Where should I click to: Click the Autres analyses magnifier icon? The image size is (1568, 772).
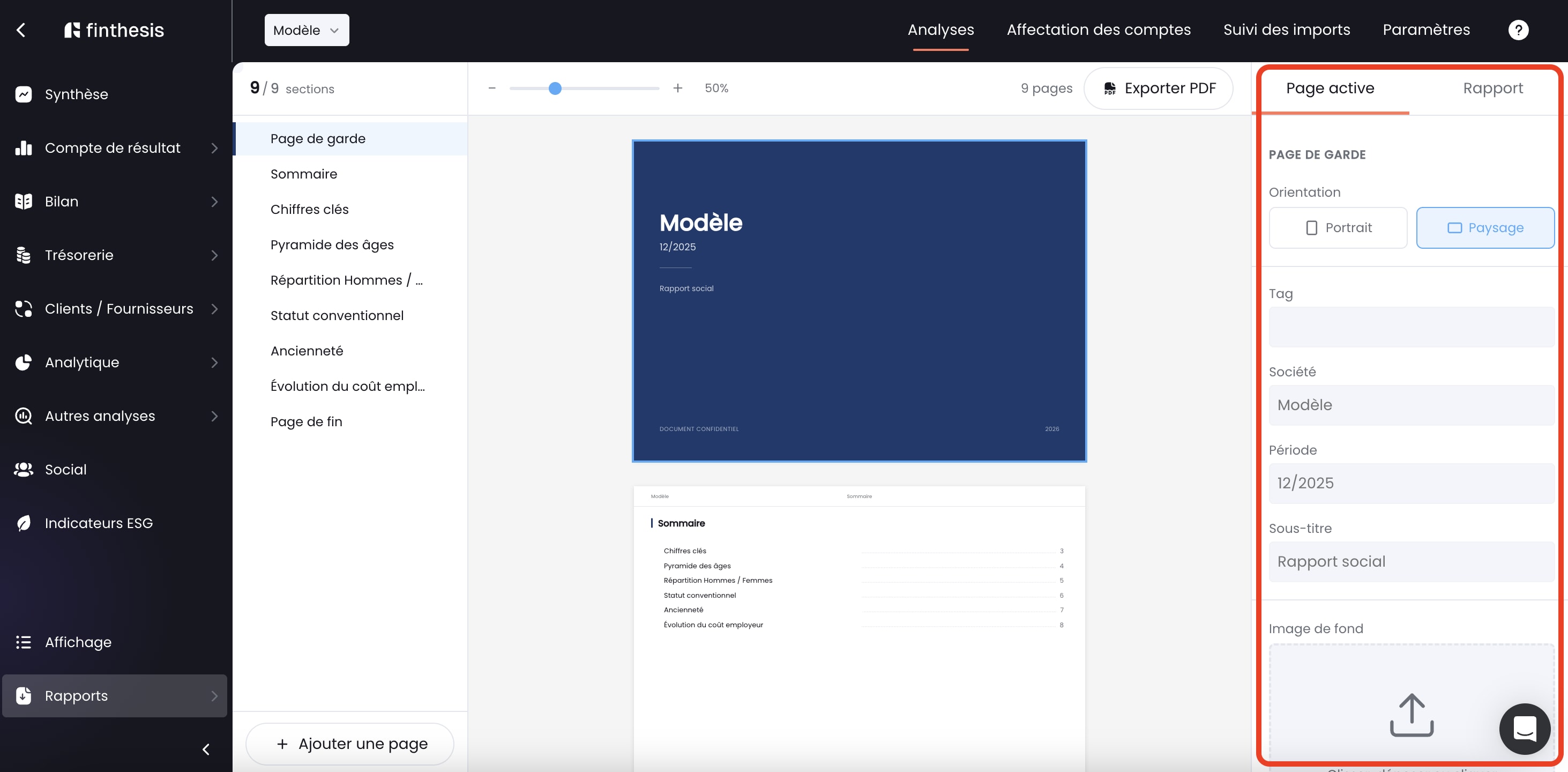point(24,416)
